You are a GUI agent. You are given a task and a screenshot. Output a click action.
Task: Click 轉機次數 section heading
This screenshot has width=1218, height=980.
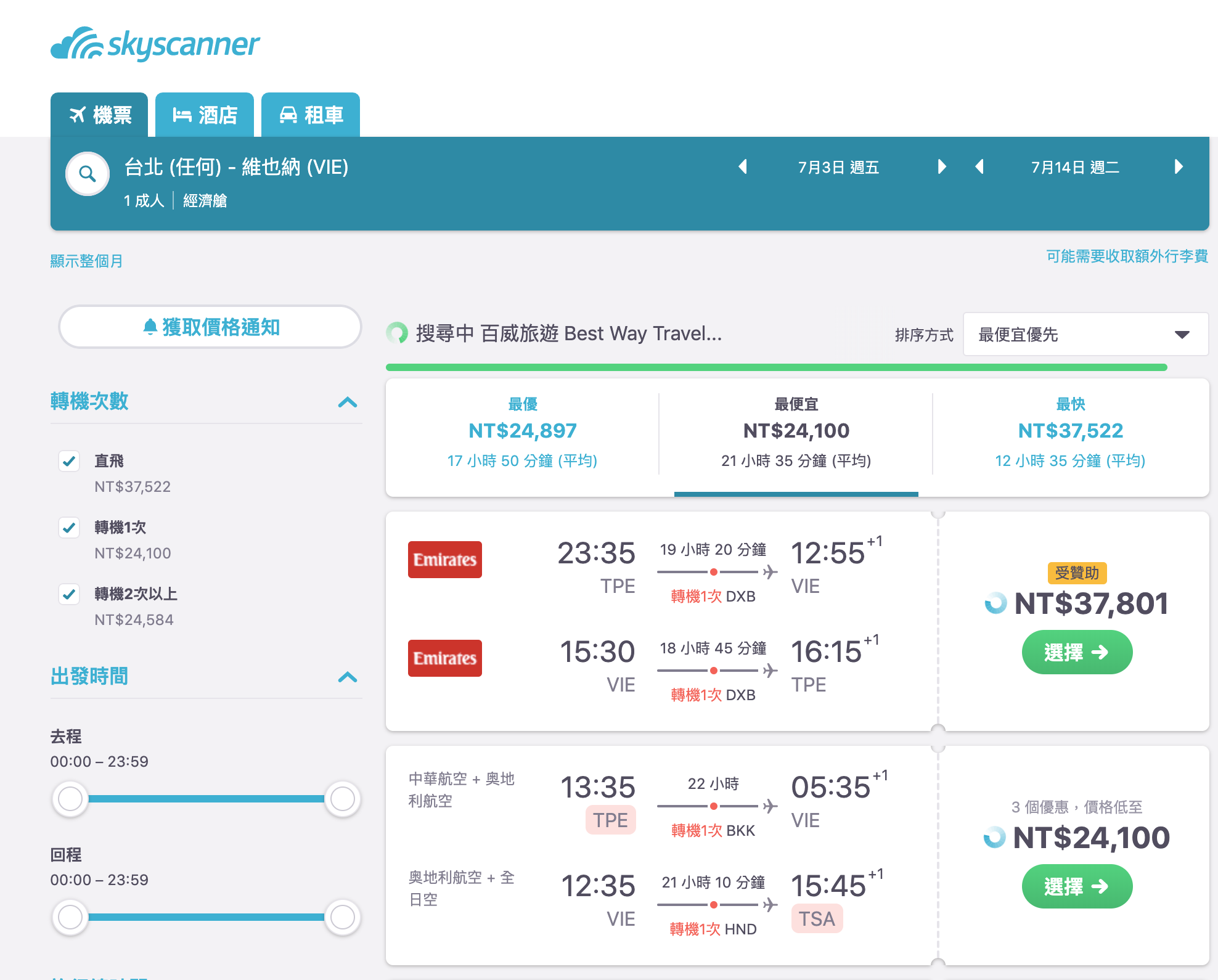tap(89, 401)
